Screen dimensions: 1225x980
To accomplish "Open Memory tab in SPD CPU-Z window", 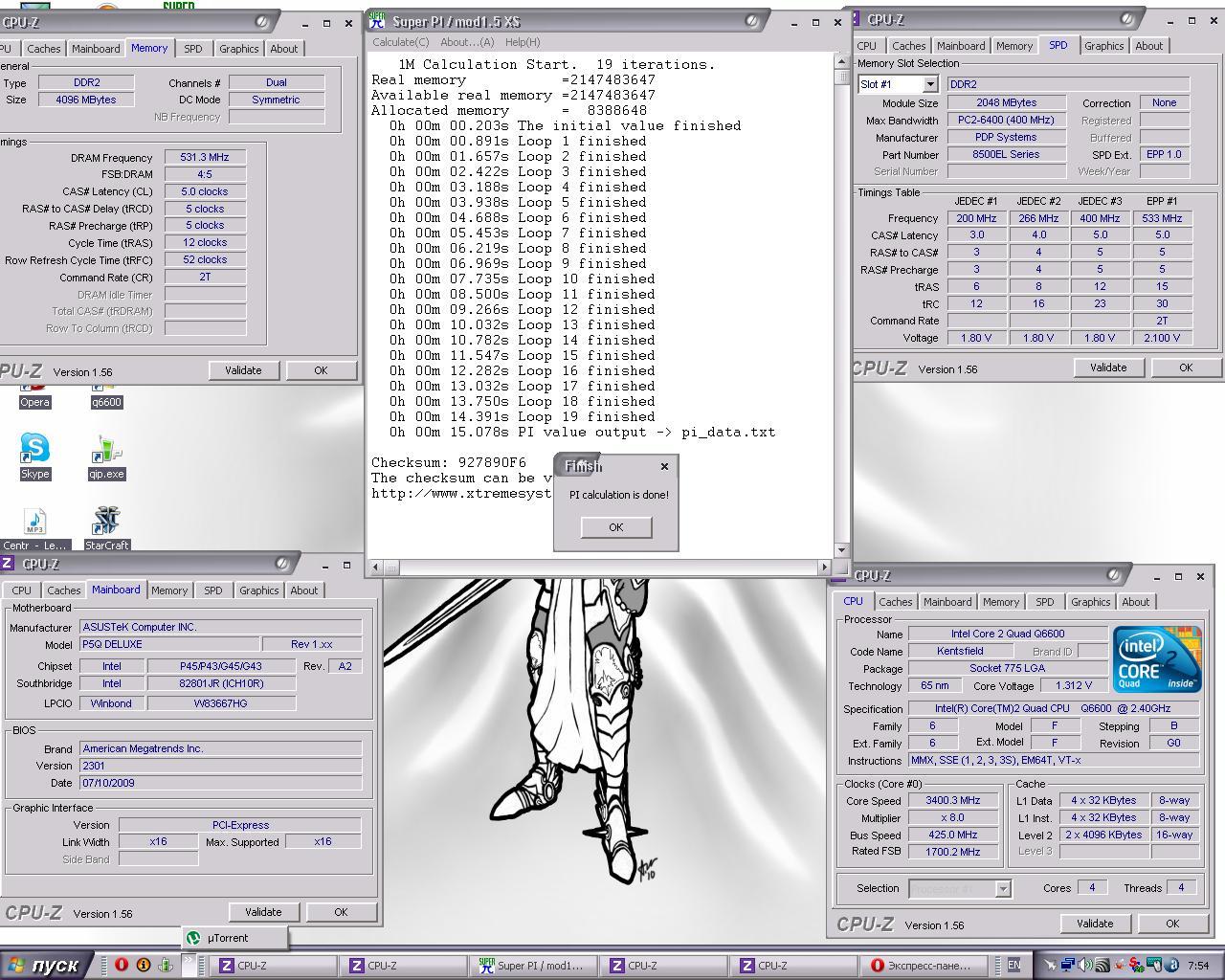I will coord(1013,46).
